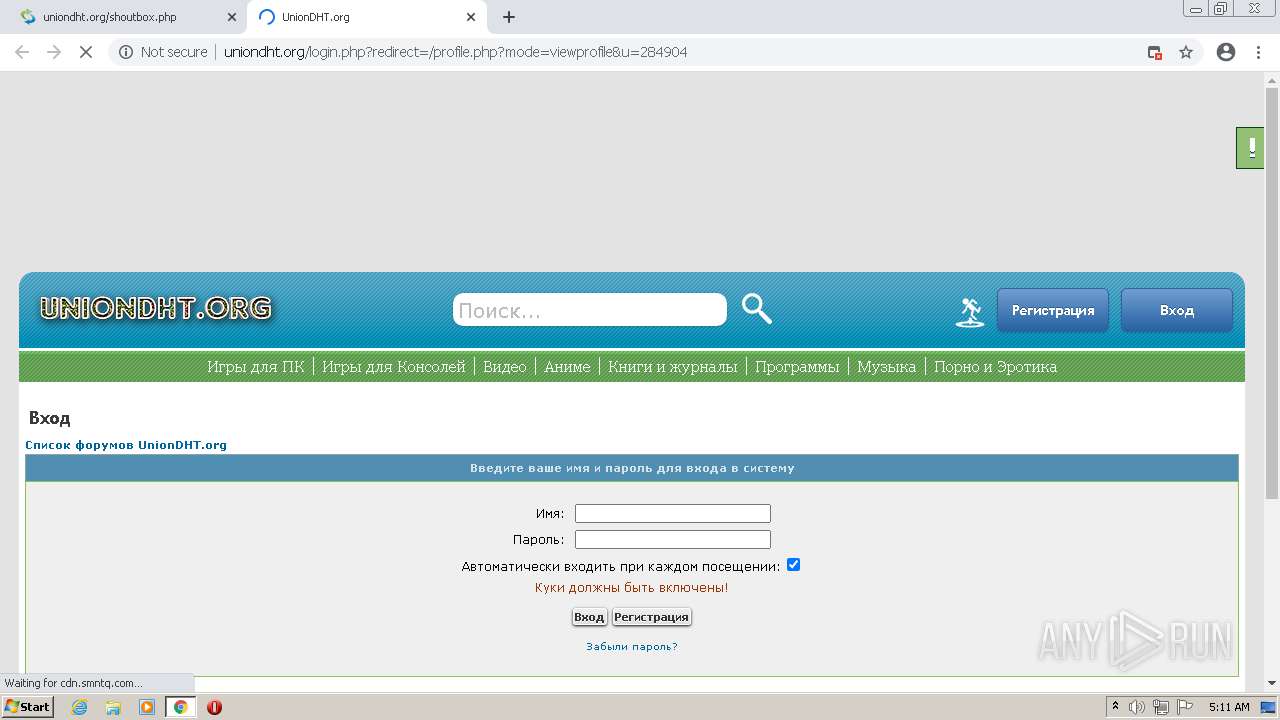The width and height of the screenshot is (1280, 720).
Task: Open the Игры для ПК menu
Action: 256,366
